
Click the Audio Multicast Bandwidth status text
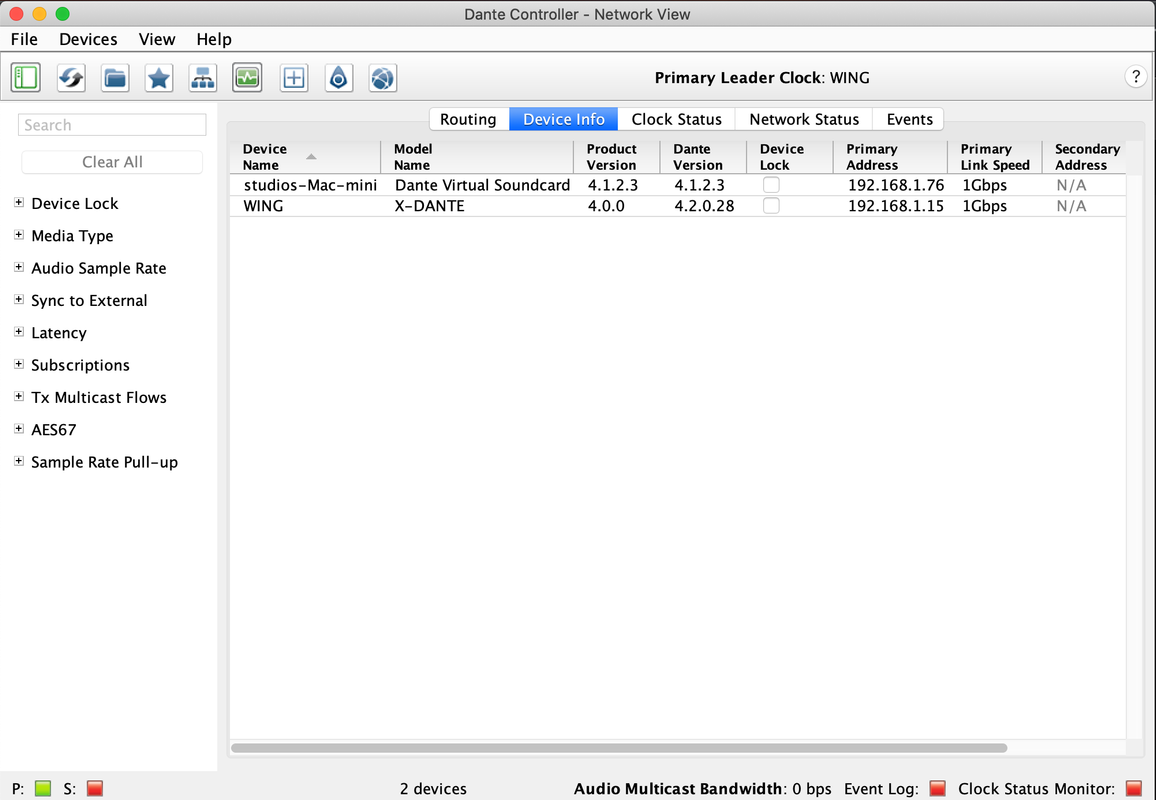click(x=703, y=788)
